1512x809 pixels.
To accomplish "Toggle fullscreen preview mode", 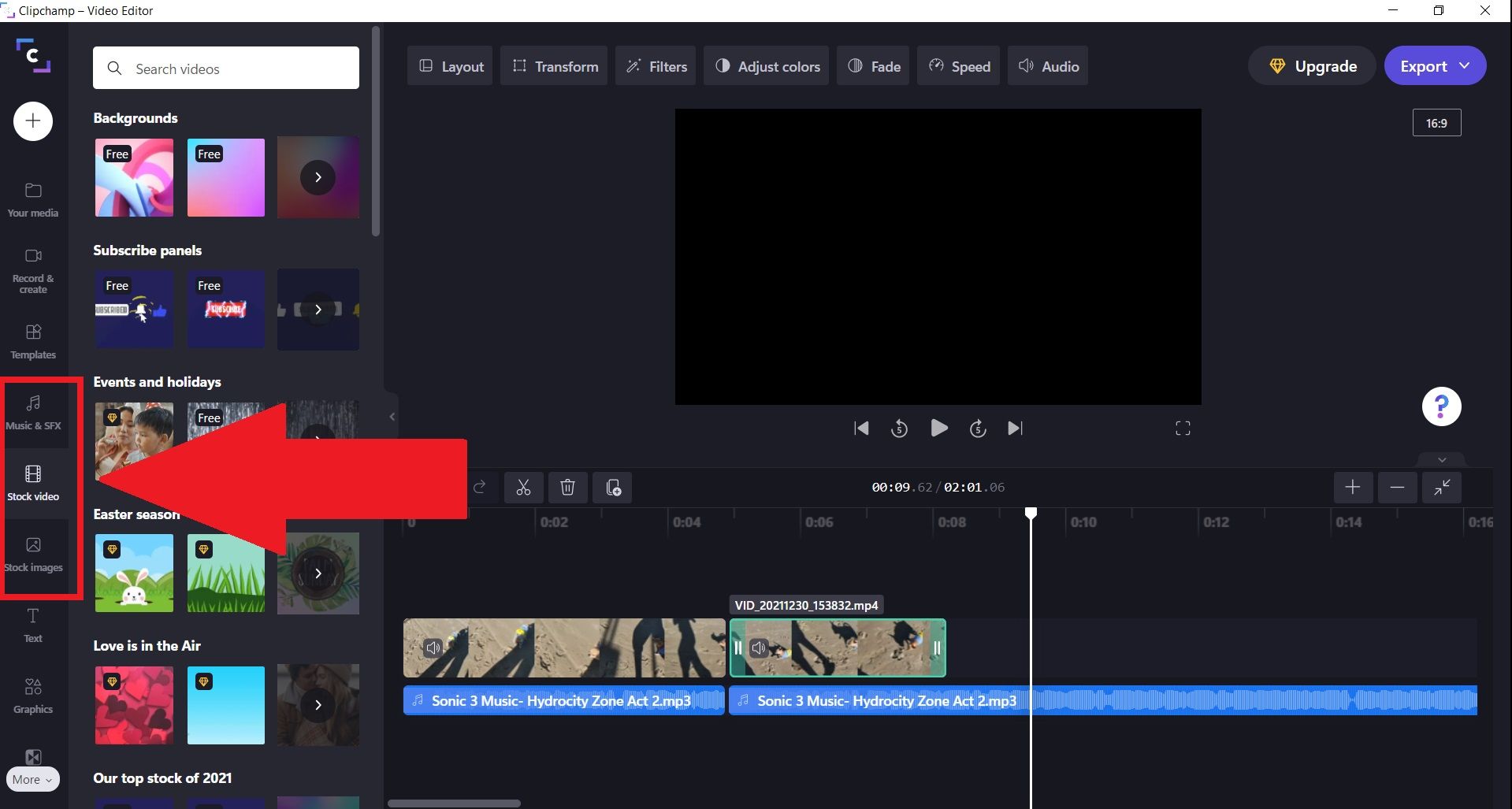I will pyautogui.click(x=1182, y=428).
